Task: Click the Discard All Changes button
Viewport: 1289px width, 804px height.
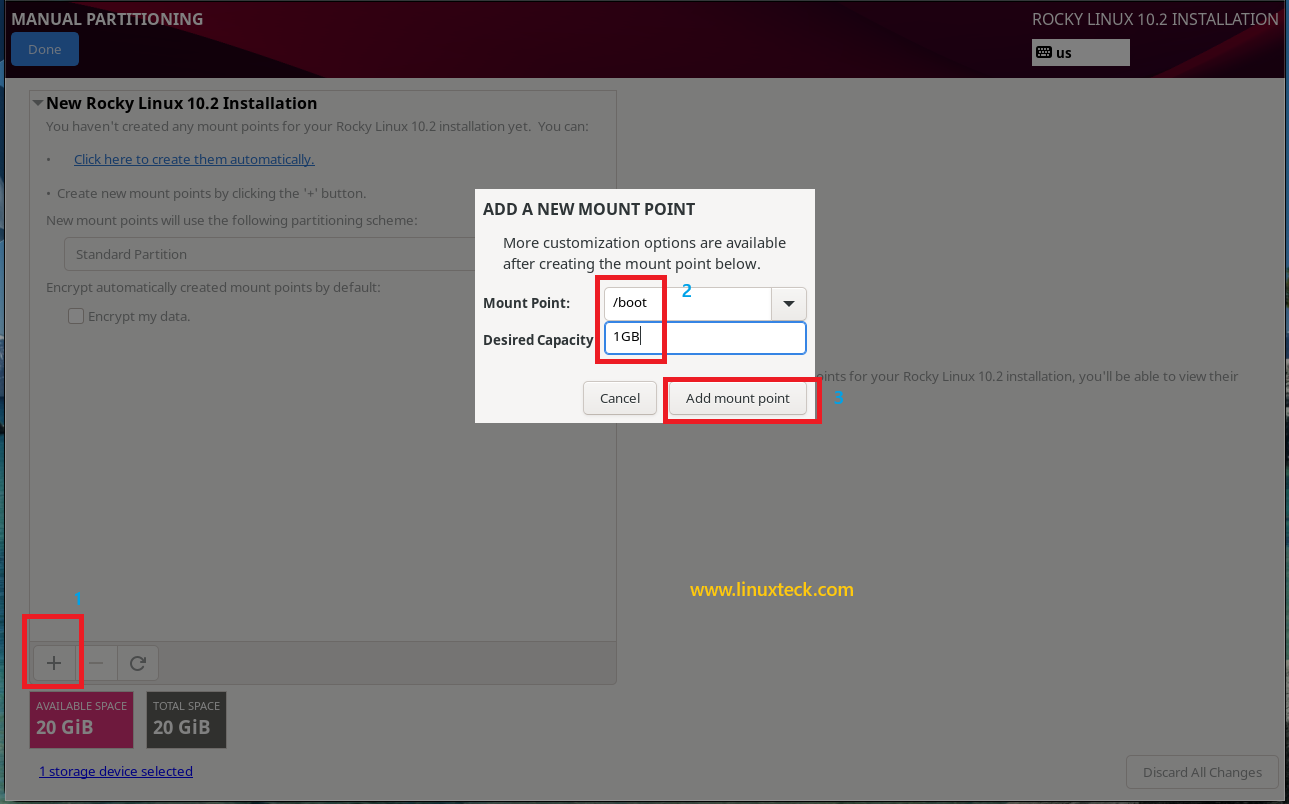Action: (x=1202, y=772)
